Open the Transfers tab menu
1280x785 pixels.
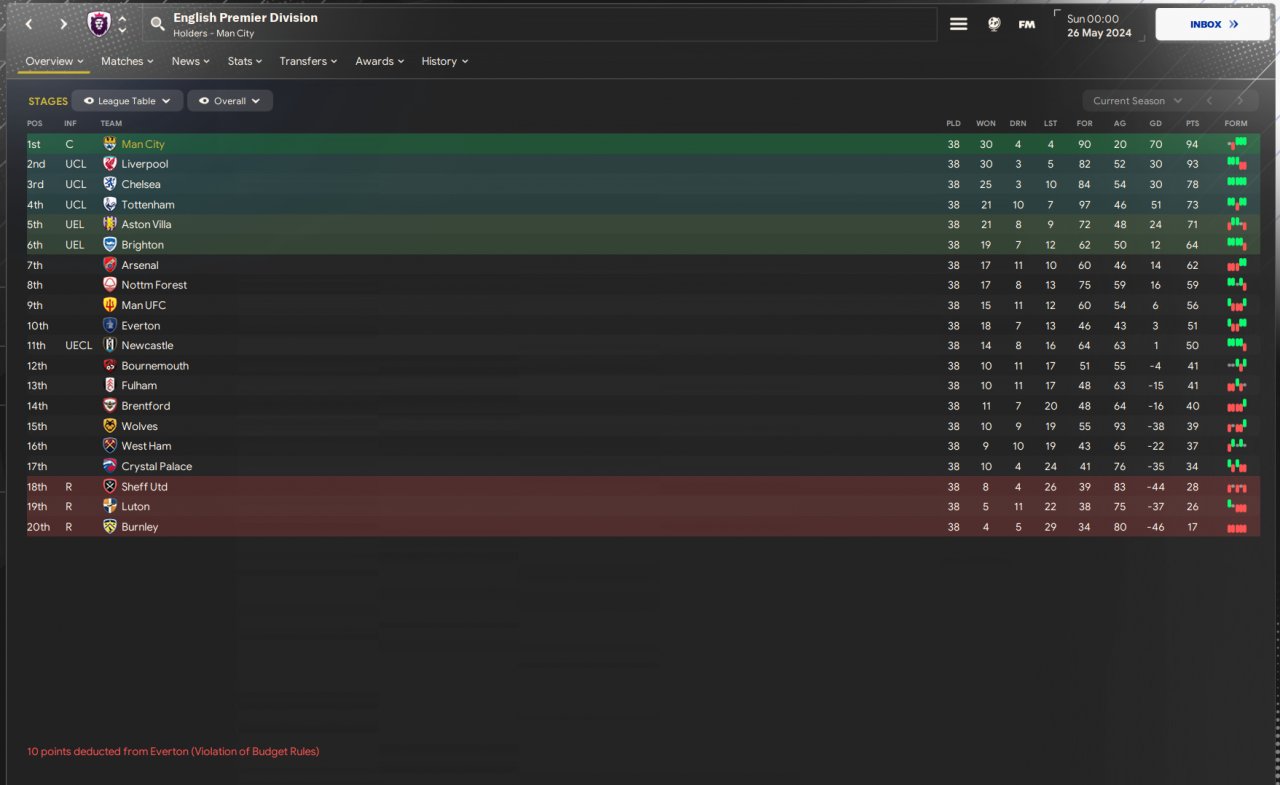308,61
